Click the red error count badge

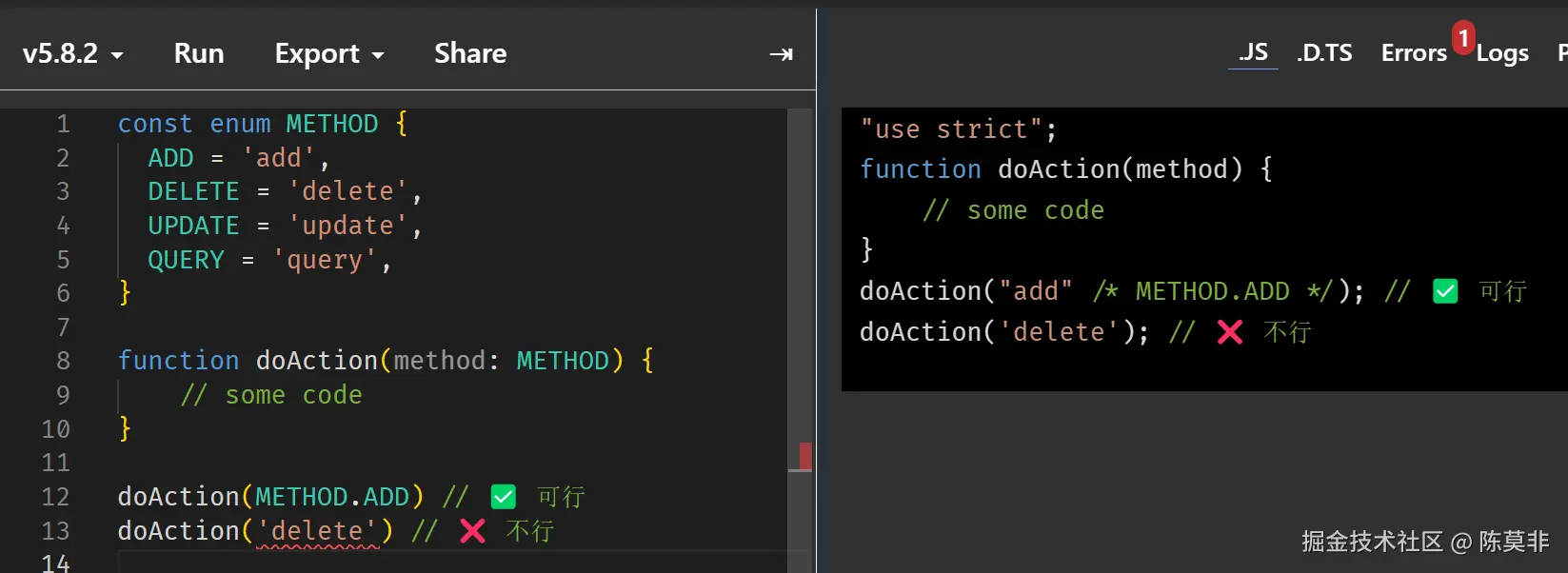coord(1463,38)
